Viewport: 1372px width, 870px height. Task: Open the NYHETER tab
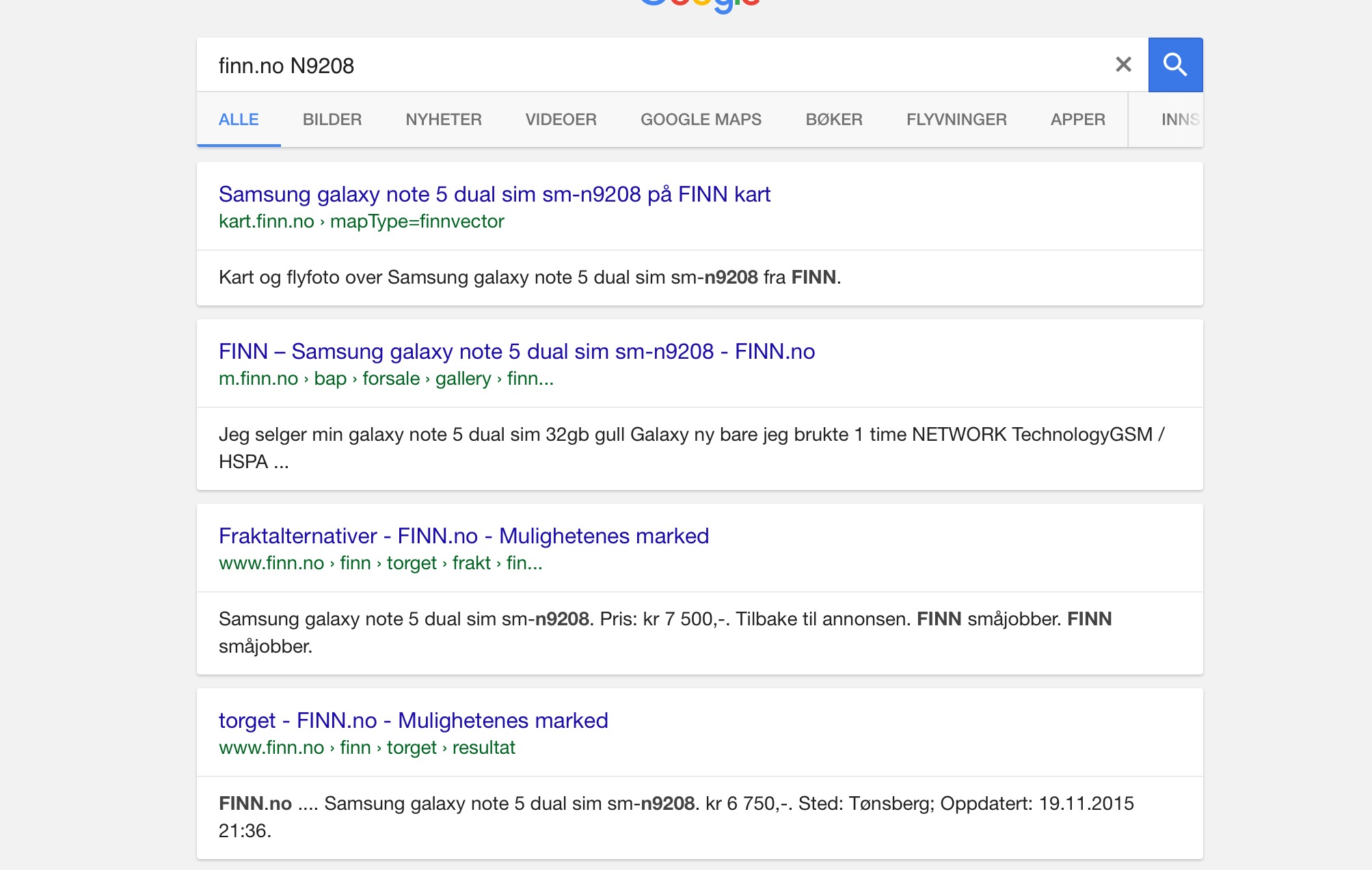444,120
